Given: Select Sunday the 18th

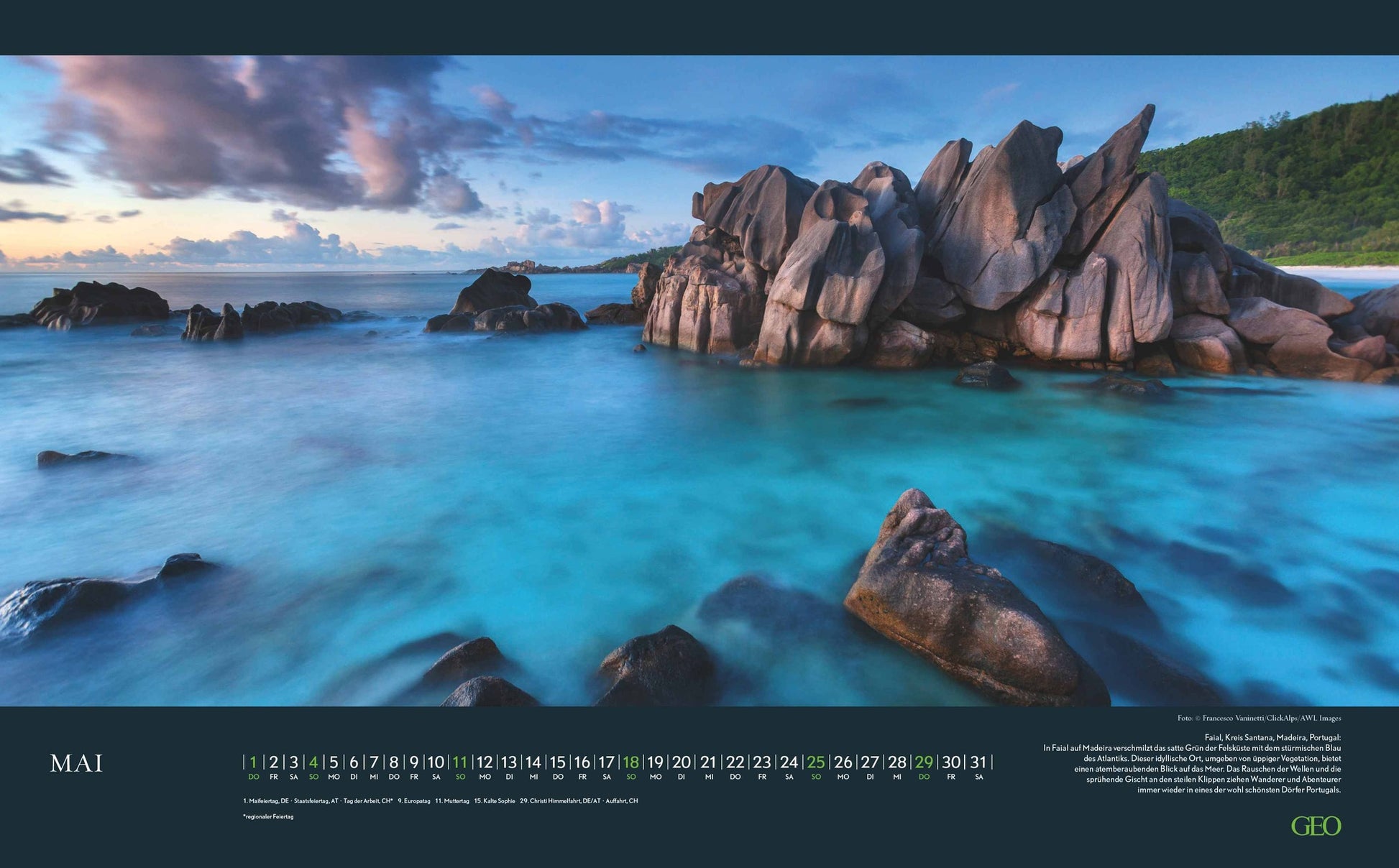Looking at the screenshot, I should tap(630, 762).
